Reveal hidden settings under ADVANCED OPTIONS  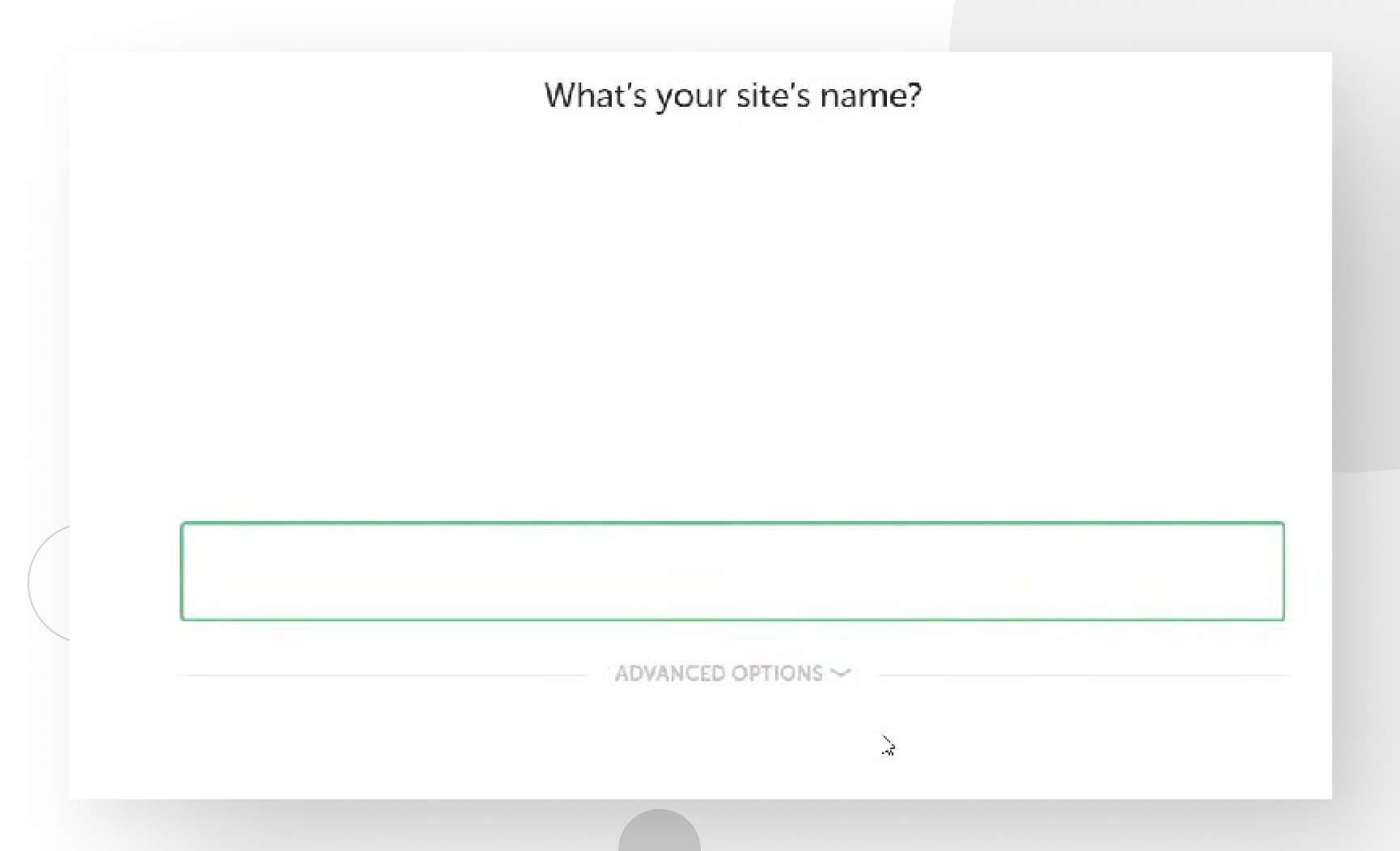(x=719, y=672)
